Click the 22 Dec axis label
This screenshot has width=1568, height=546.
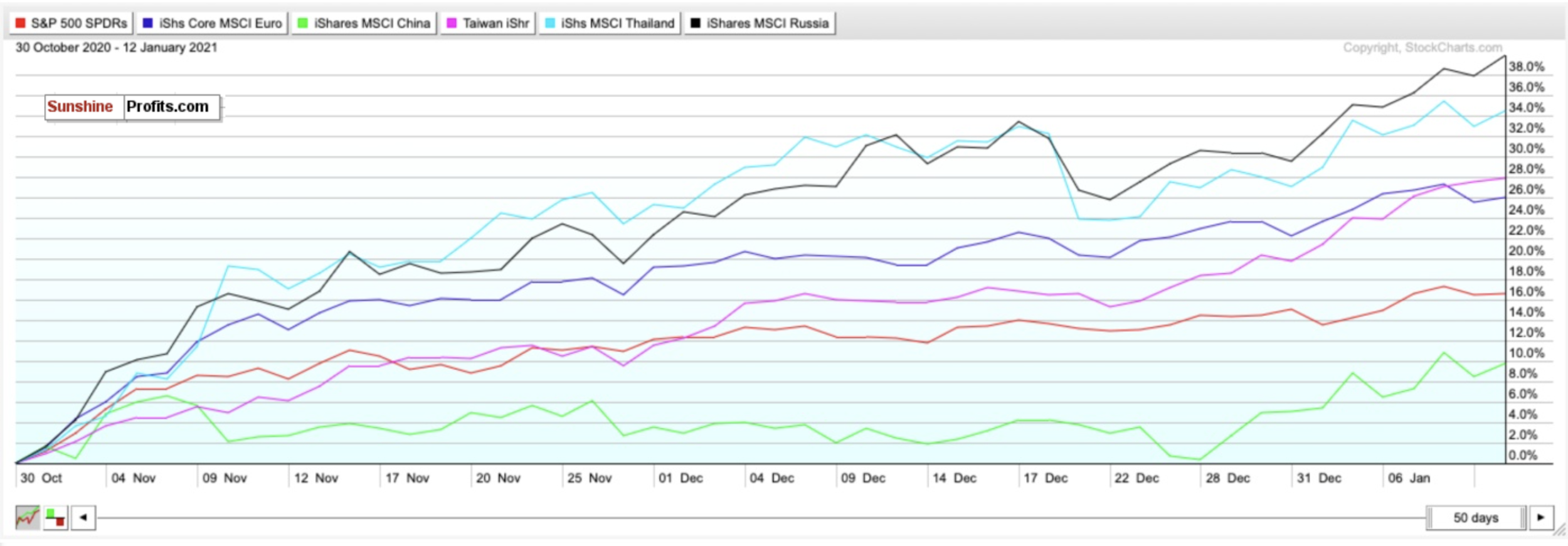tap(1136, 478)
